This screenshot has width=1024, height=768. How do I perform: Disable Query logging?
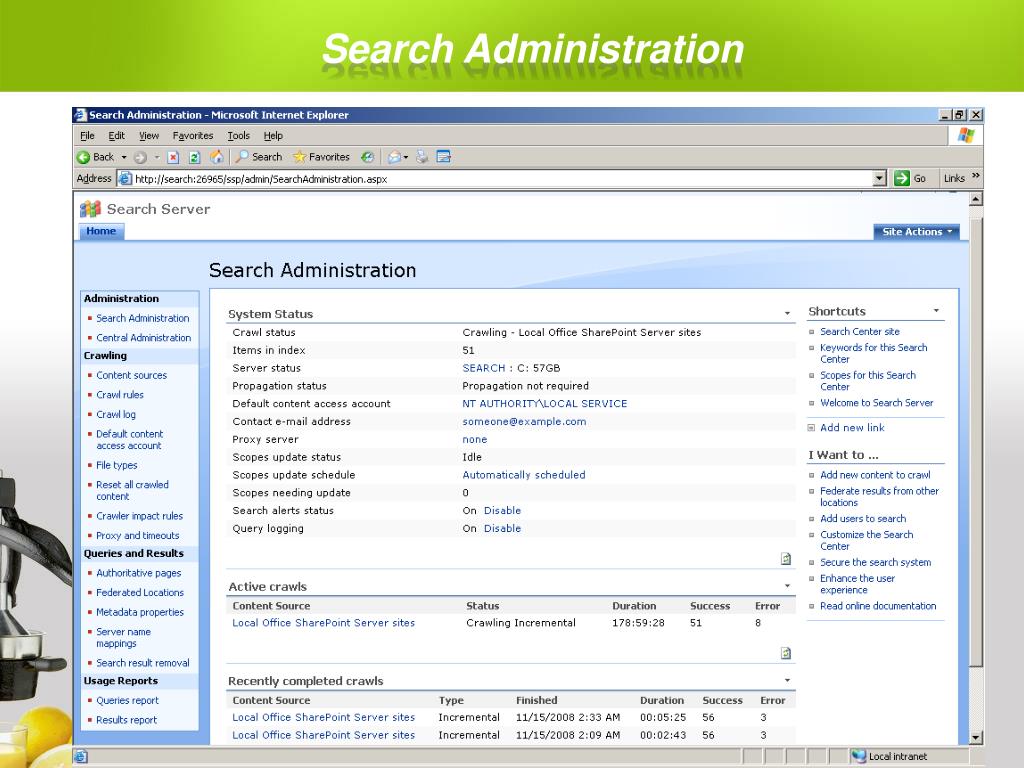(502, 528)
